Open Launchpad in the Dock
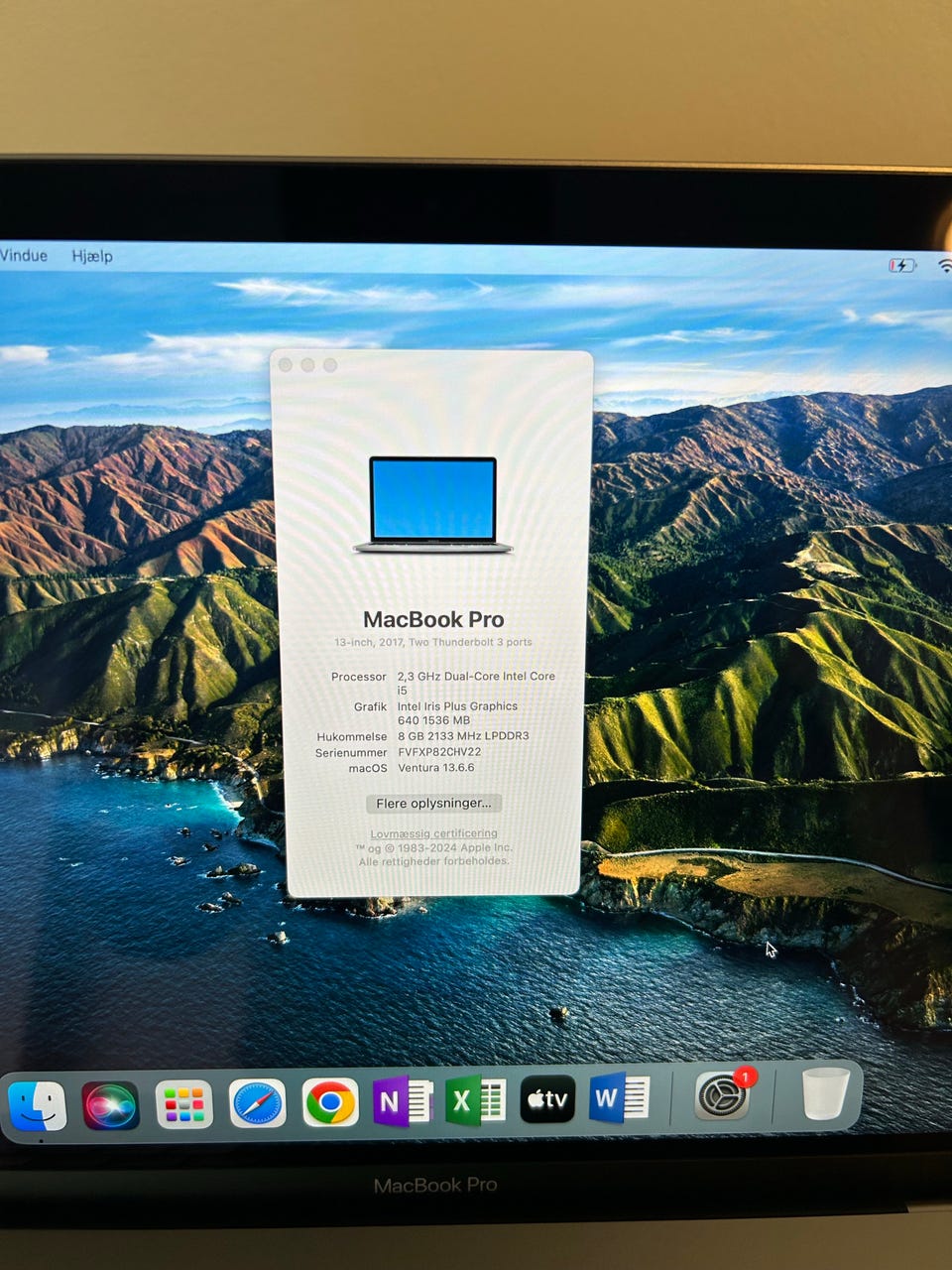The image size is (952, 1270). (x=183, y=1104)
